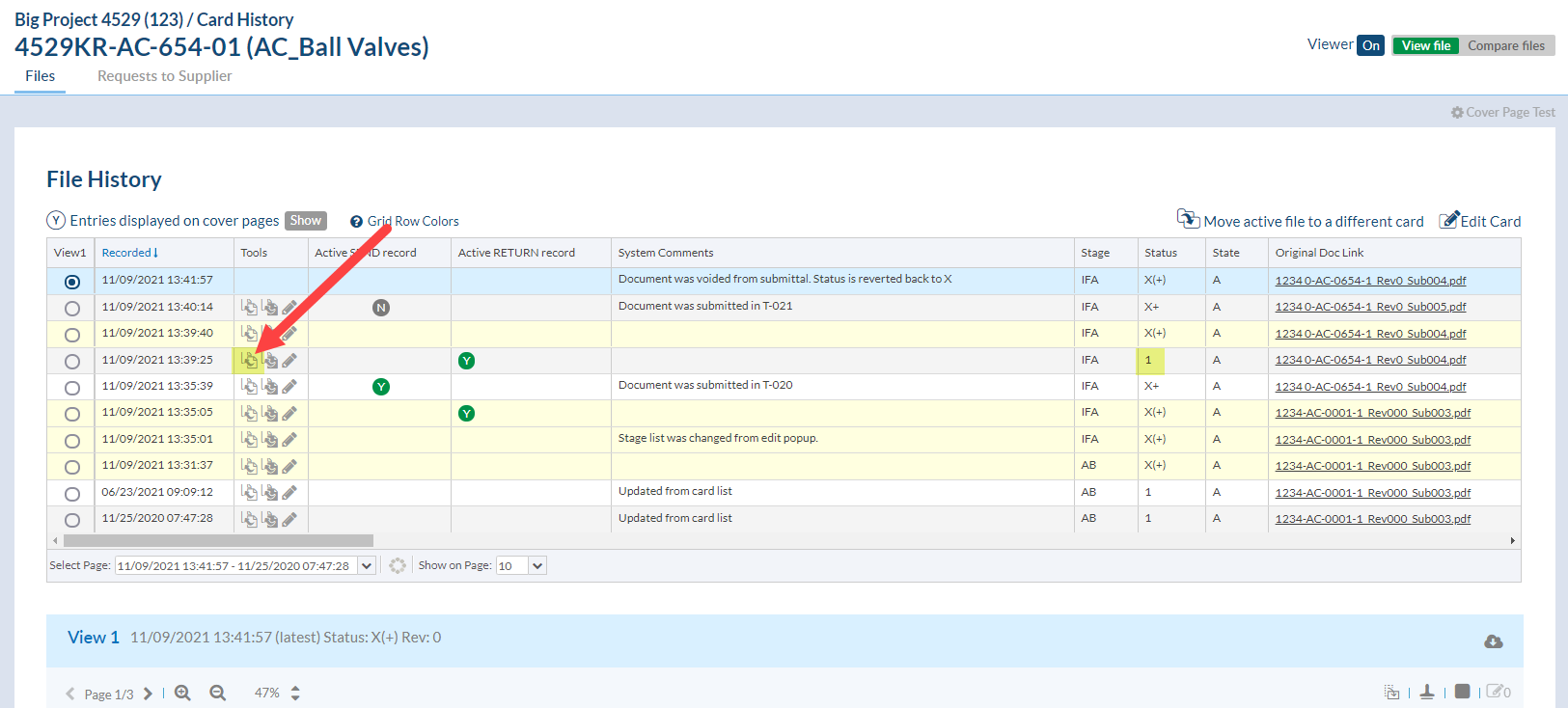Select radio for 11/09/2021 13:35:05 record
This screenshot has width=1568, height=708.
coord(72,414)
